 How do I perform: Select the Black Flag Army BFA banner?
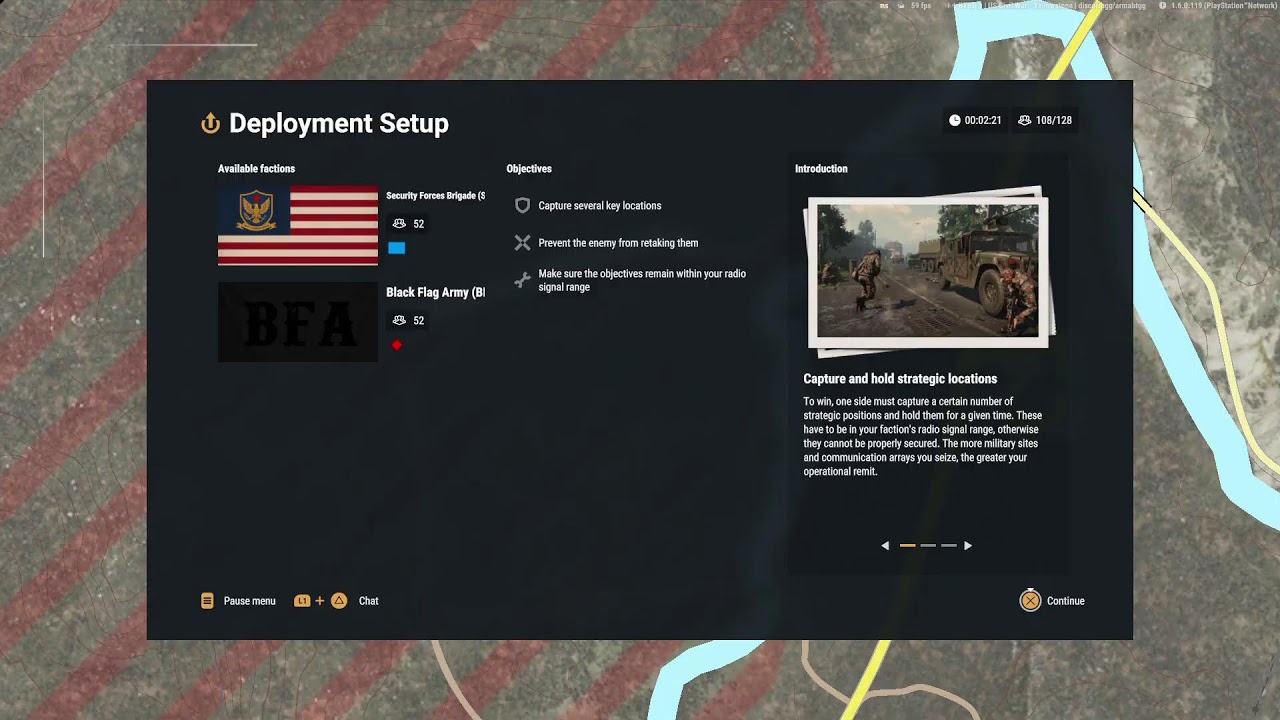[x=298, y=322]
